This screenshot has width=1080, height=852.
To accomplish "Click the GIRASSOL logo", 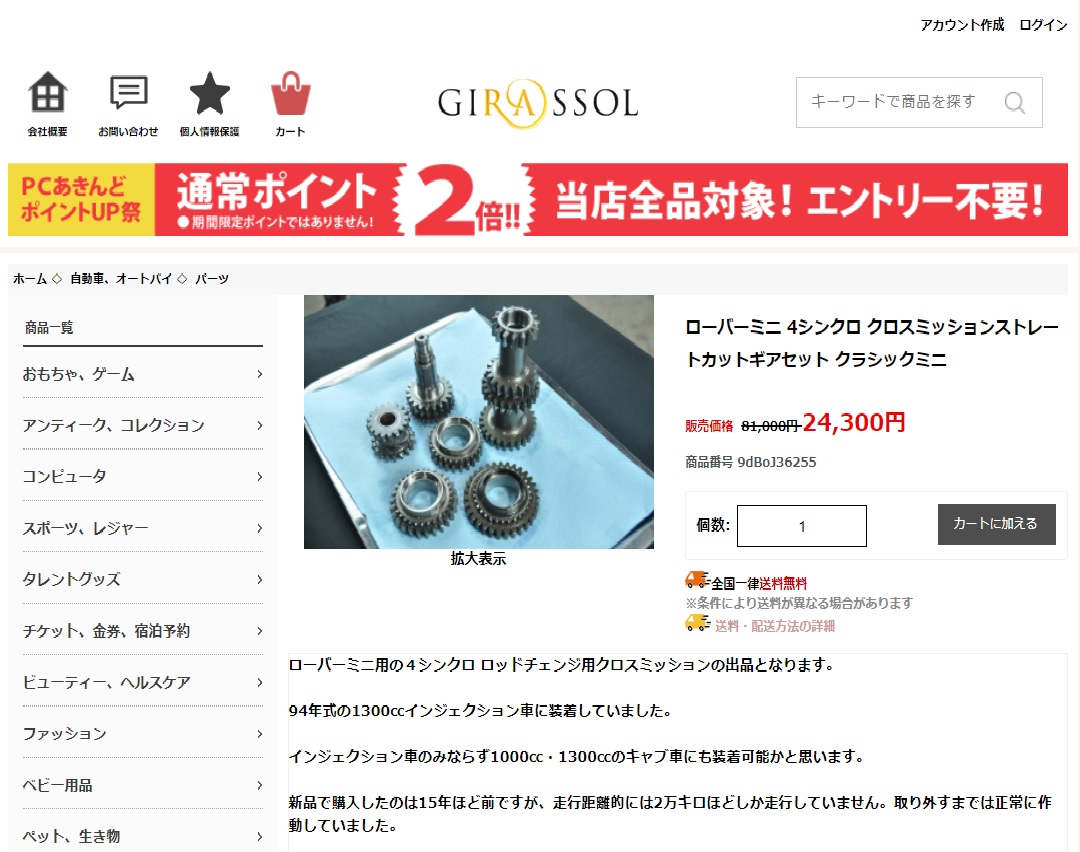I will [x=538, y=103].
